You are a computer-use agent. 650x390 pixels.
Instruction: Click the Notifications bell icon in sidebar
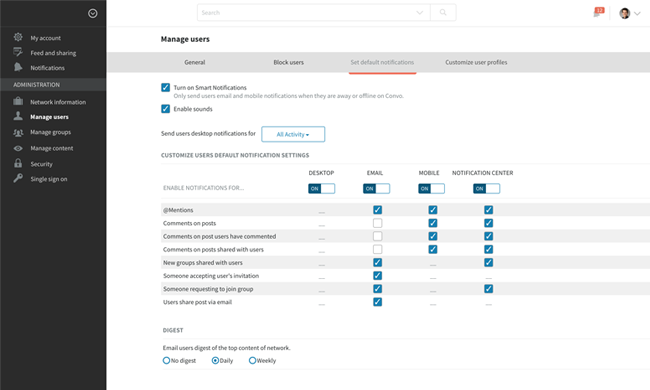click(18, 67)
